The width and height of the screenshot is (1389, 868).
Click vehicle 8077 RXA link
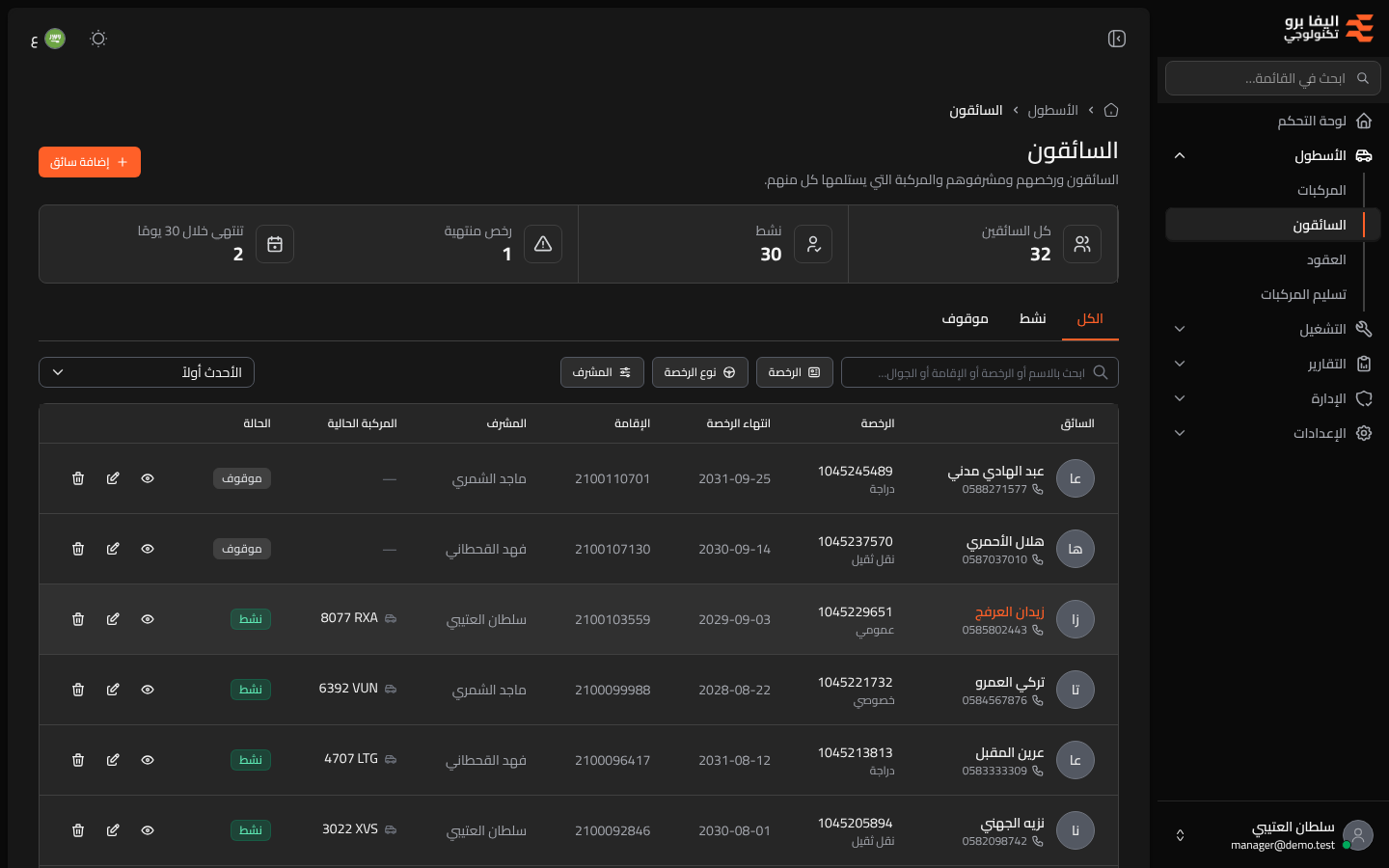point(359,617)
